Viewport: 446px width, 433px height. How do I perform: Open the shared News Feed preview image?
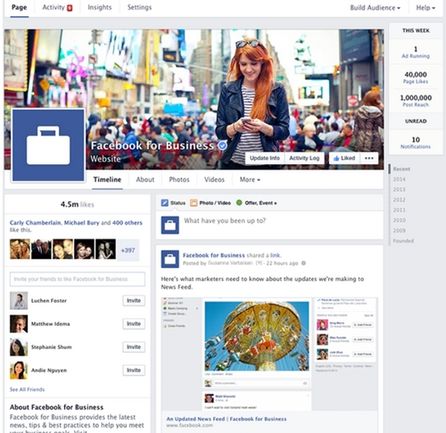(269, 354)
